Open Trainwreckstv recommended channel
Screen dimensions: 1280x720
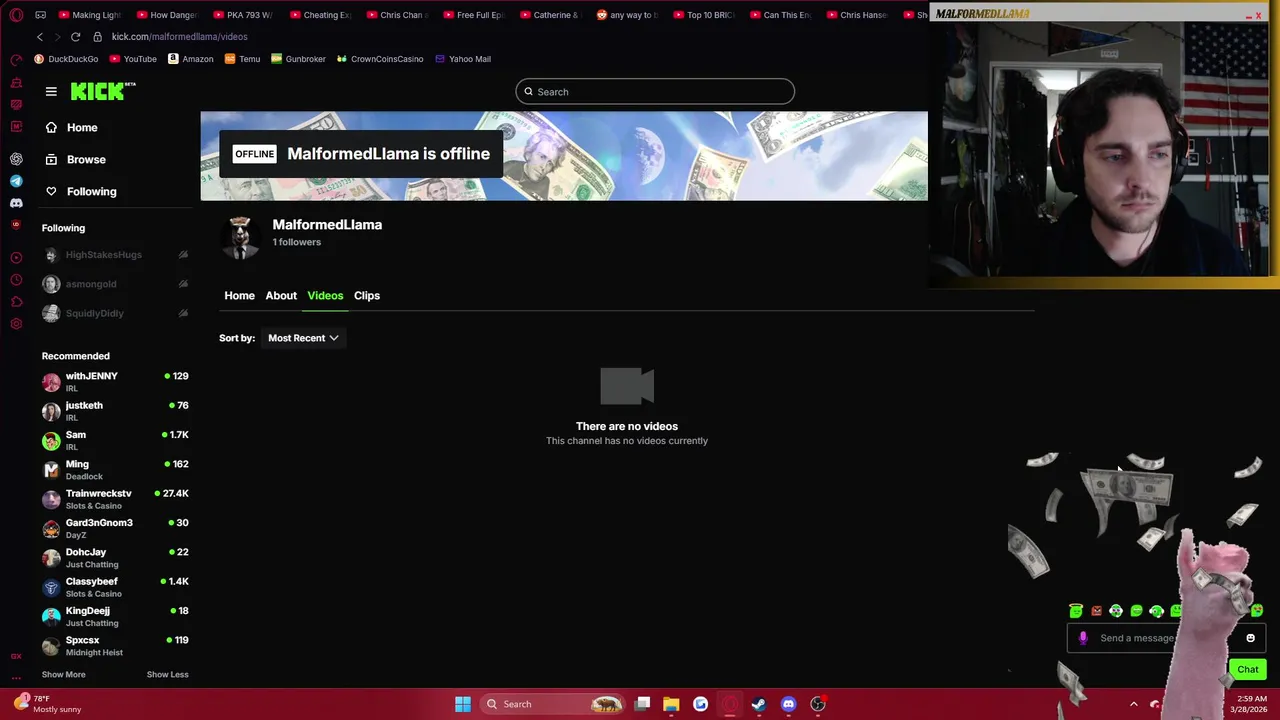[115, 499]
